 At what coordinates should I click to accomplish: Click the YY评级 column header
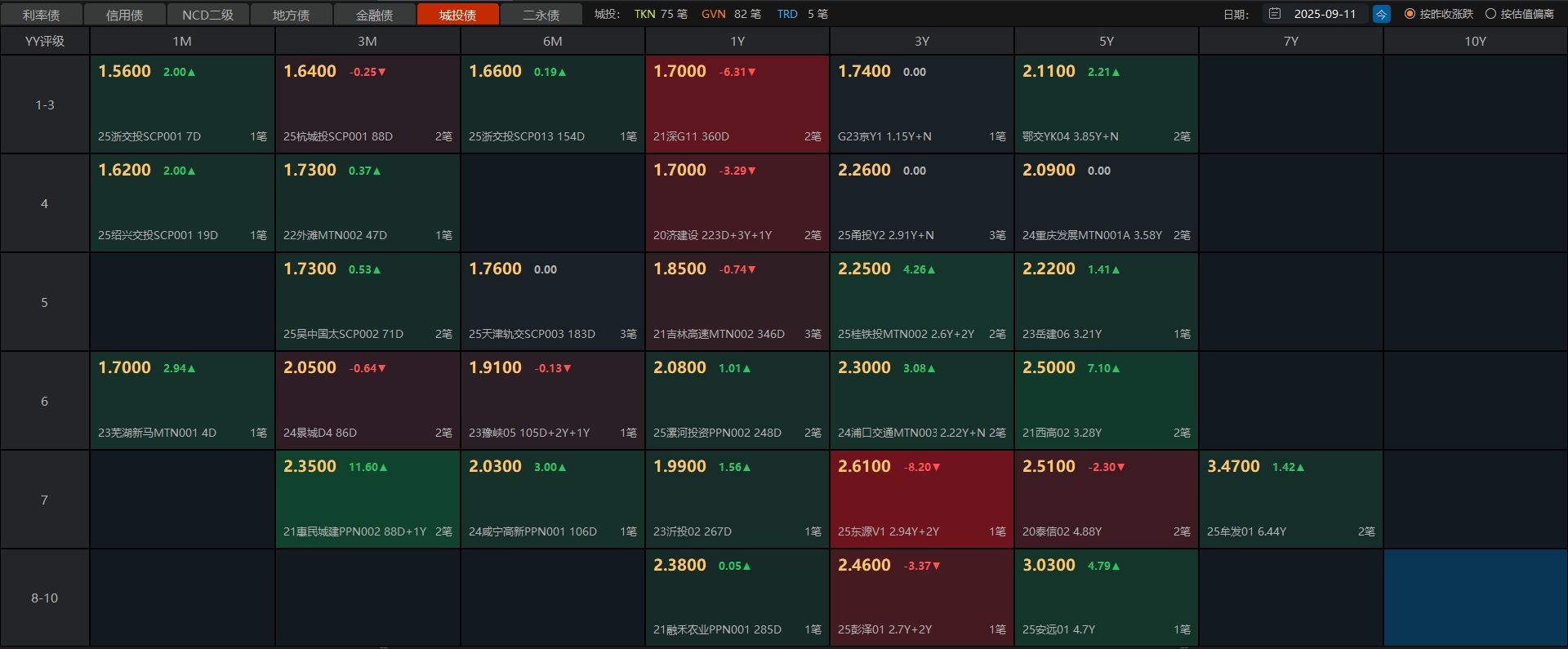[x=45, y=41]
